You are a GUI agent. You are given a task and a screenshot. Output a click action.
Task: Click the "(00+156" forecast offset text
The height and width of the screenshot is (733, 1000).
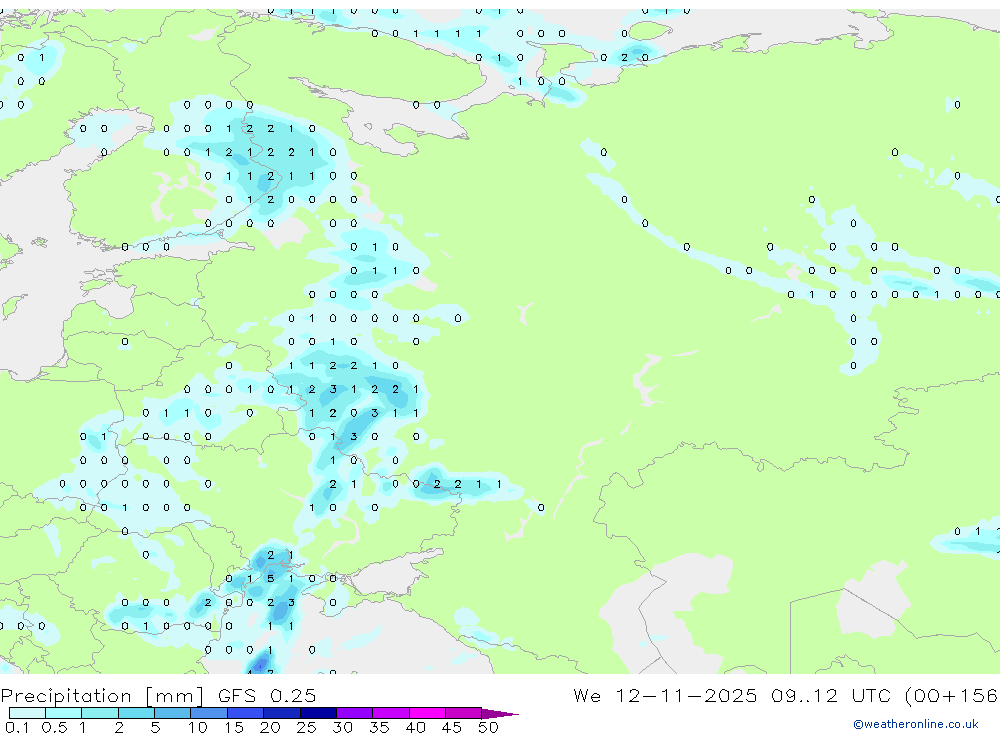951,695
